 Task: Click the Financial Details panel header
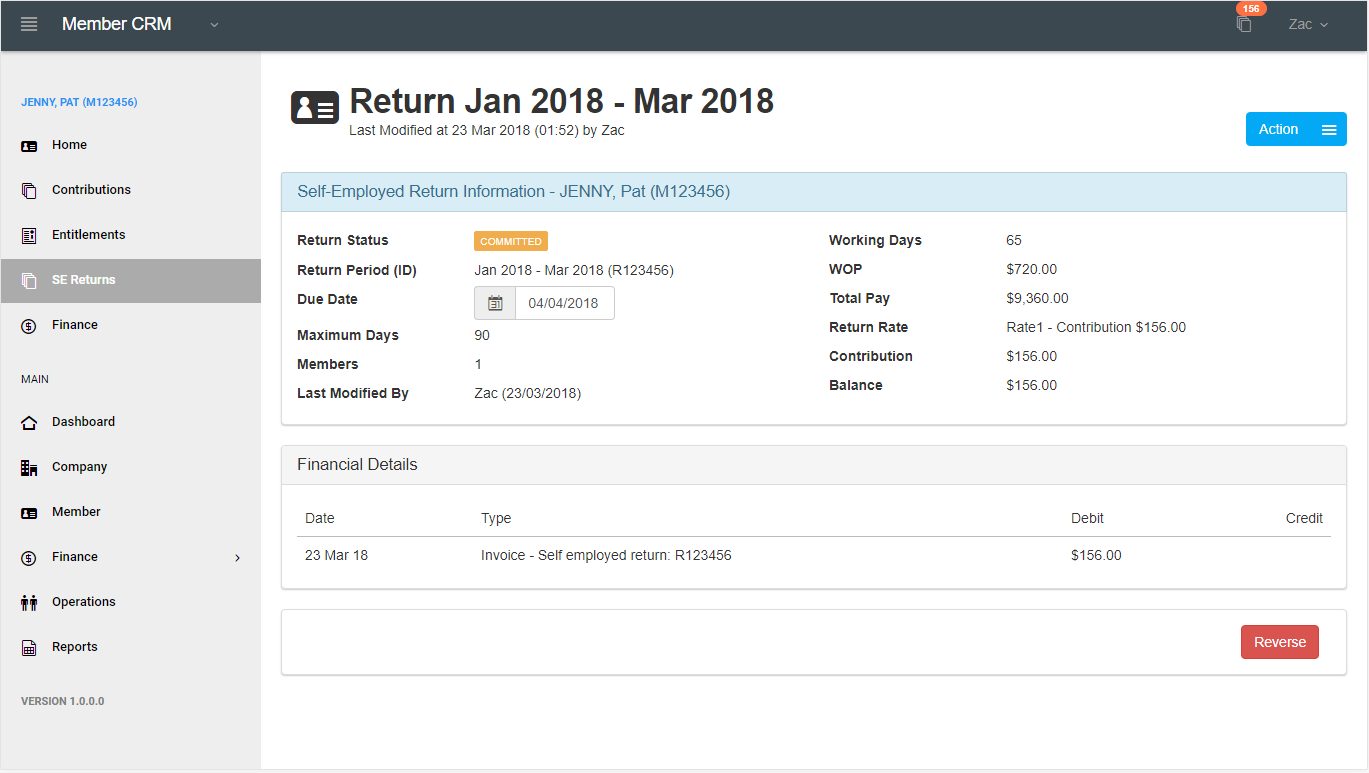(x=814, y=465)
